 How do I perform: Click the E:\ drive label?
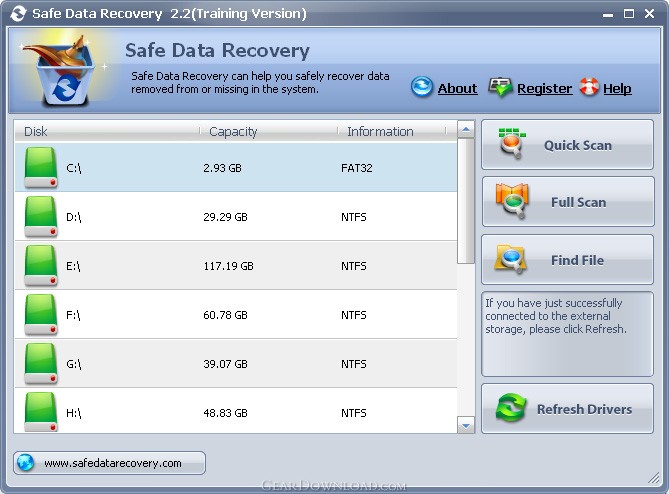pyautogui.click(x=73, y=266)
